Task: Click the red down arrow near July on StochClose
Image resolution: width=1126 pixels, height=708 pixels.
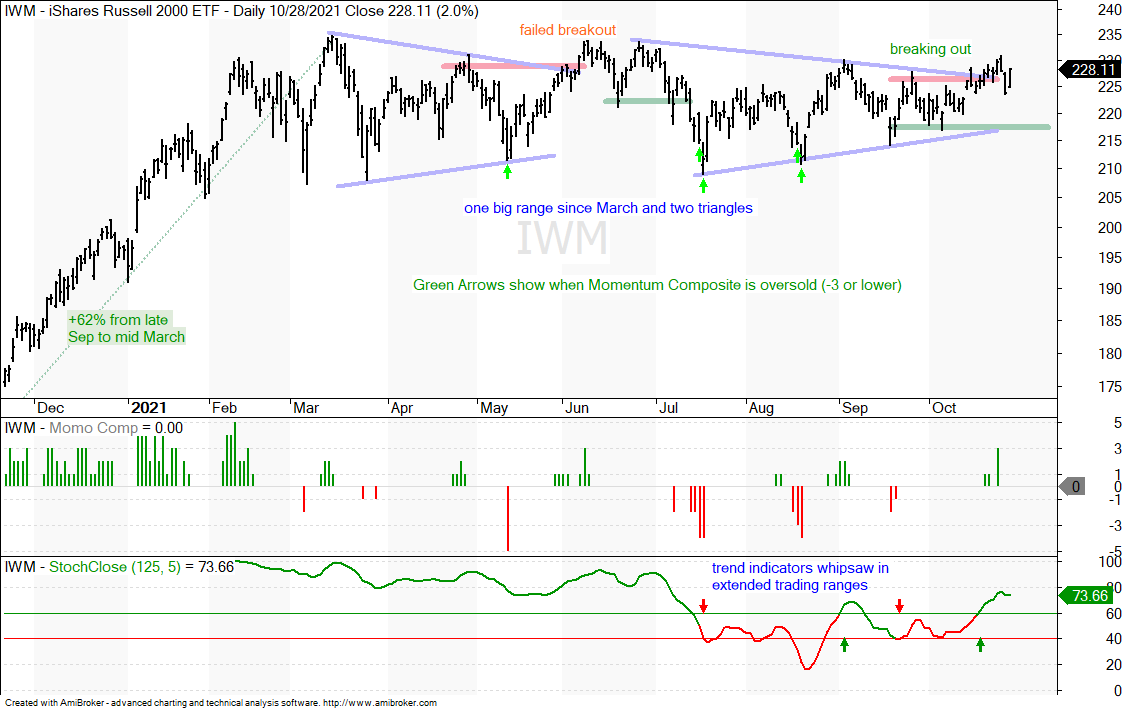Action: [704, 606]
